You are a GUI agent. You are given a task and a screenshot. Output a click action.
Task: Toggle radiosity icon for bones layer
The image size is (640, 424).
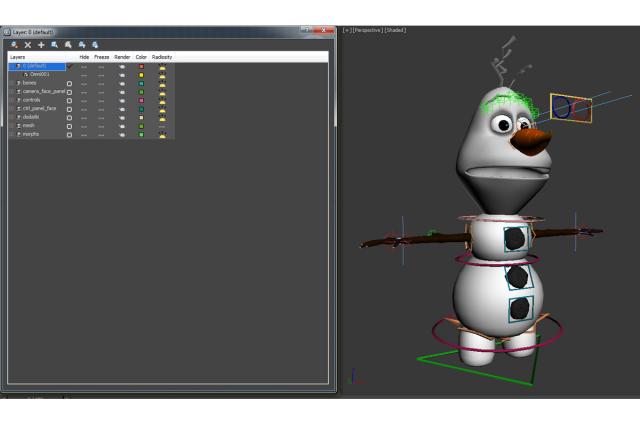pos(162,84)
